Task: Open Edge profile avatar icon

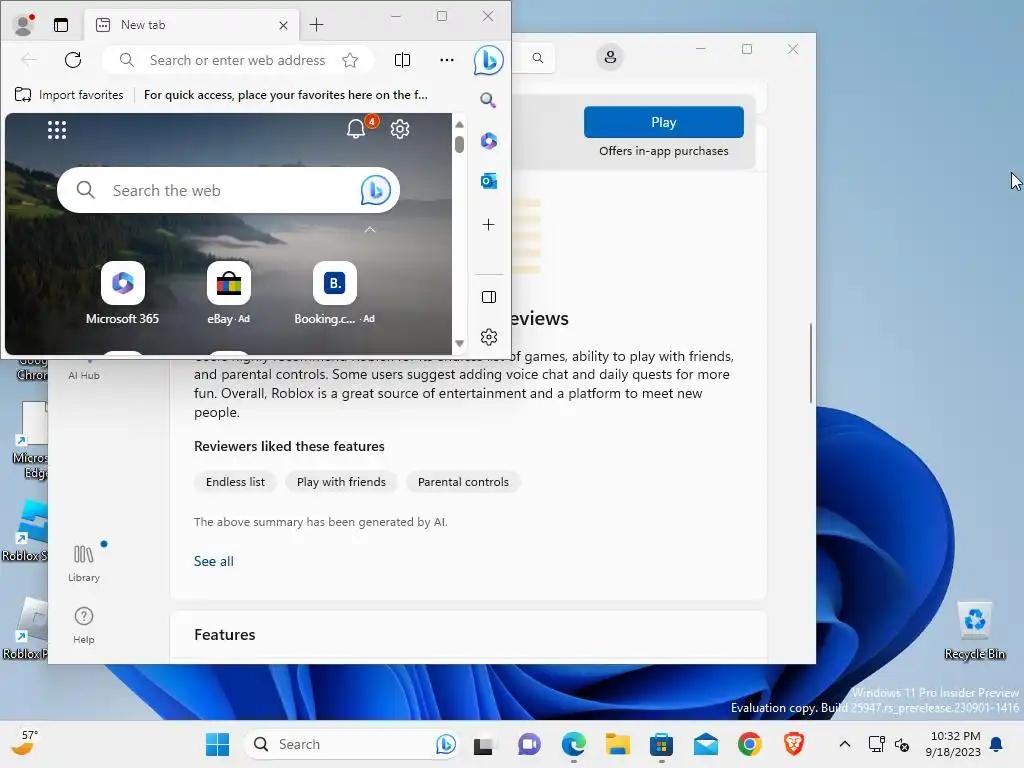Action: tap(24, 25)
